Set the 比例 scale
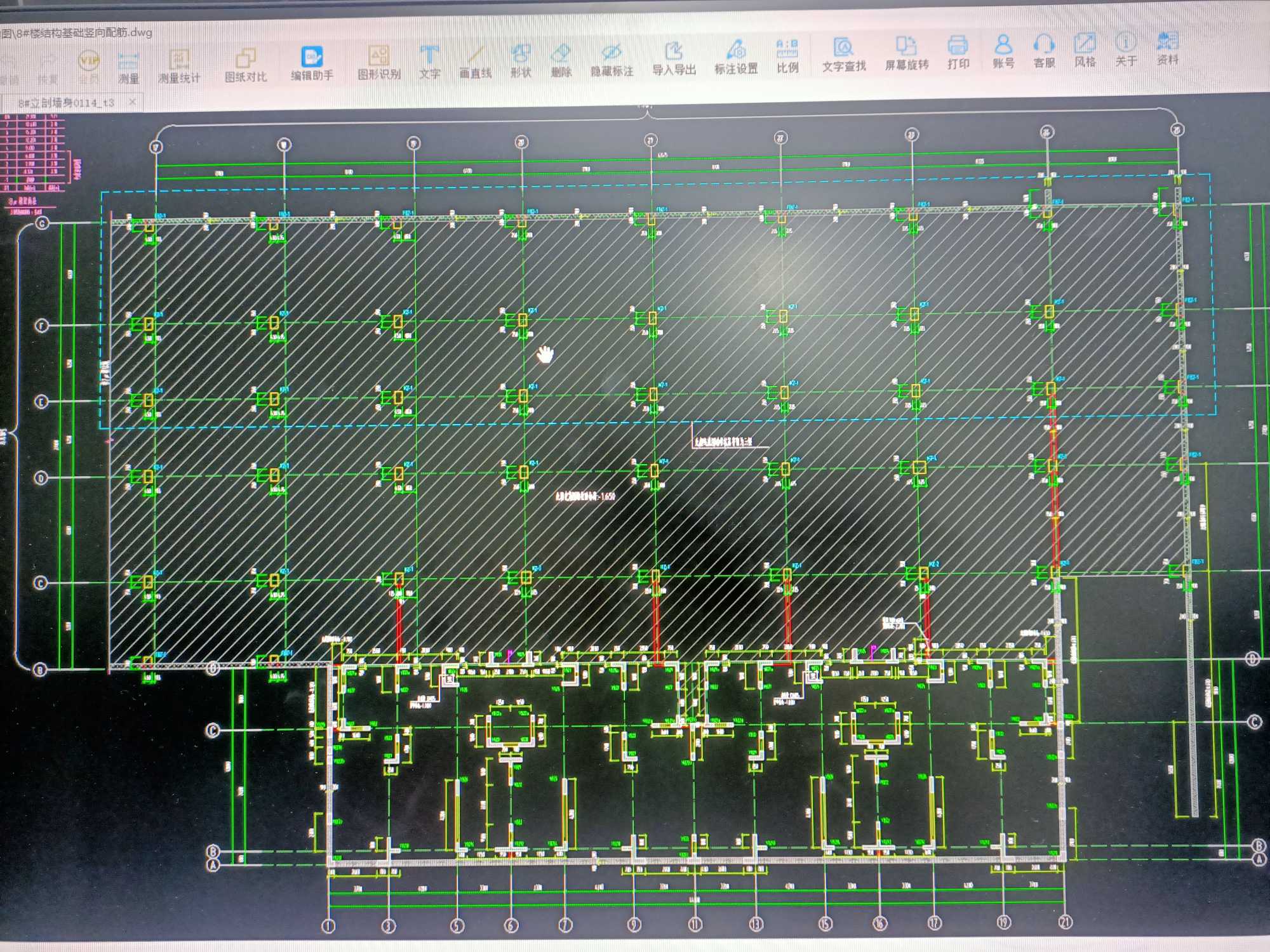Image resolution: width=1270 pixels, height=952 pixels. [x=787, y=56]
